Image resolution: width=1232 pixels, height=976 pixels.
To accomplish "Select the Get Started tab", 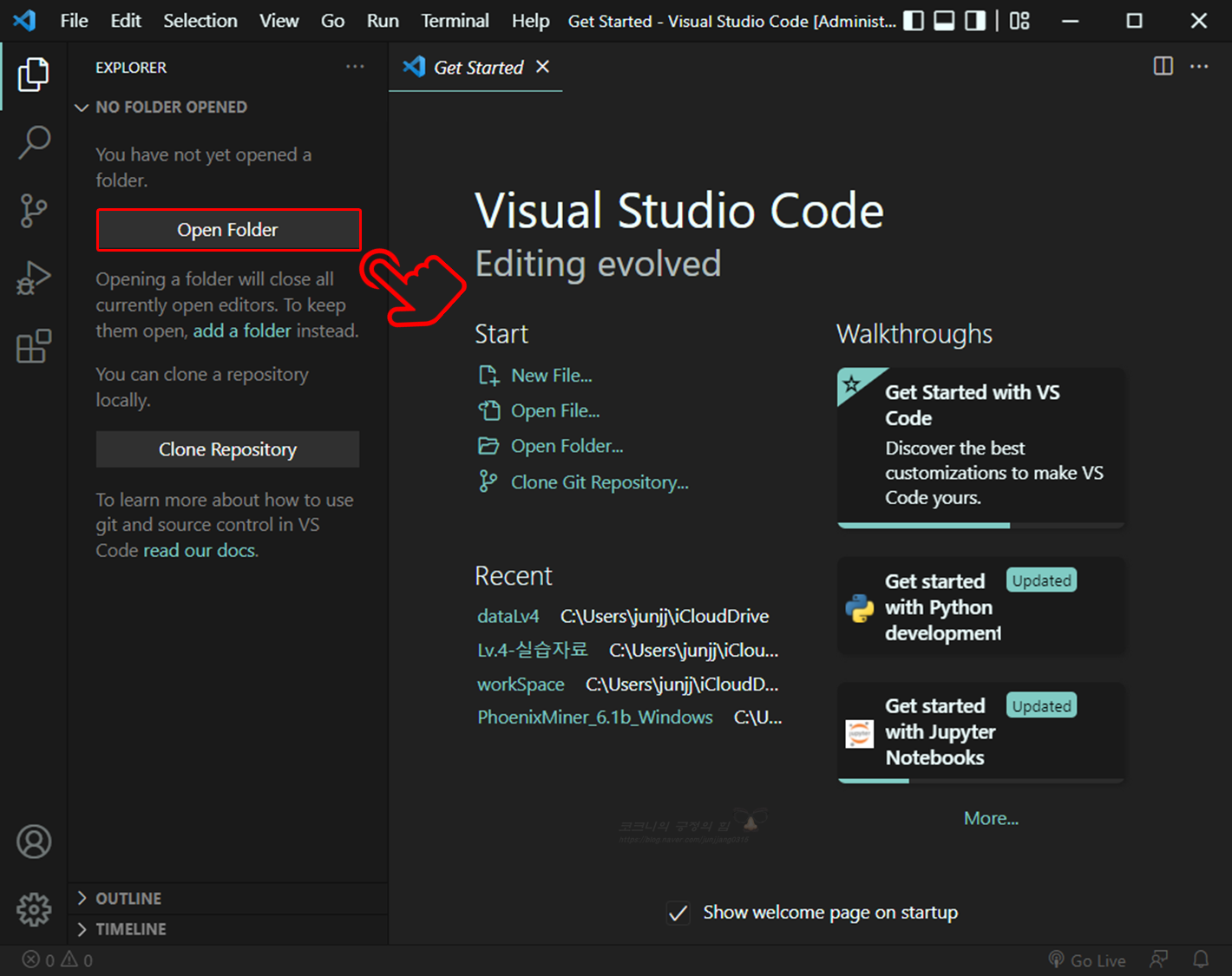I will pos(475,67).
